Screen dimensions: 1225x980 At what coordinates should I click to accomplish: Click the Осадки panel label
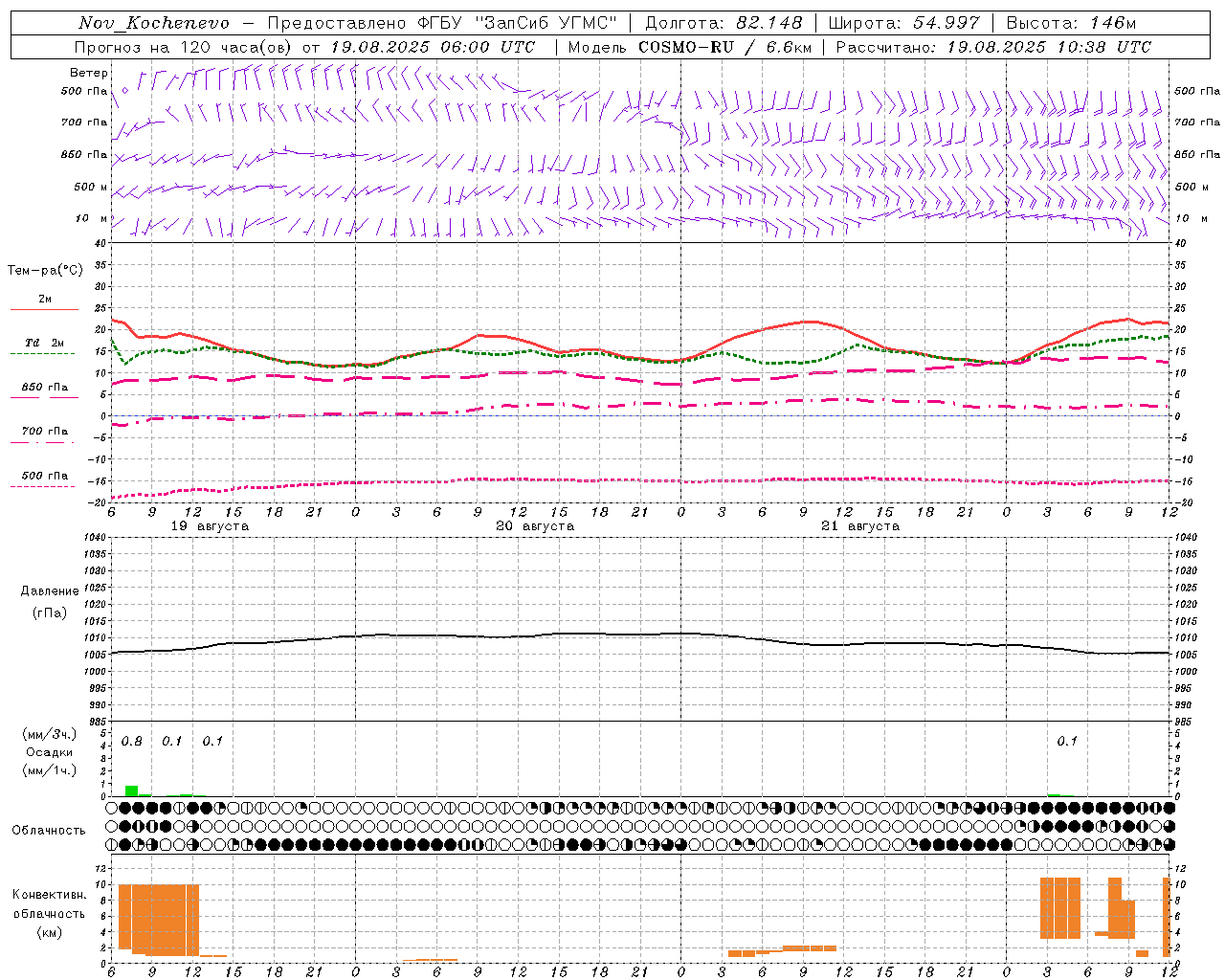[50, 752]
